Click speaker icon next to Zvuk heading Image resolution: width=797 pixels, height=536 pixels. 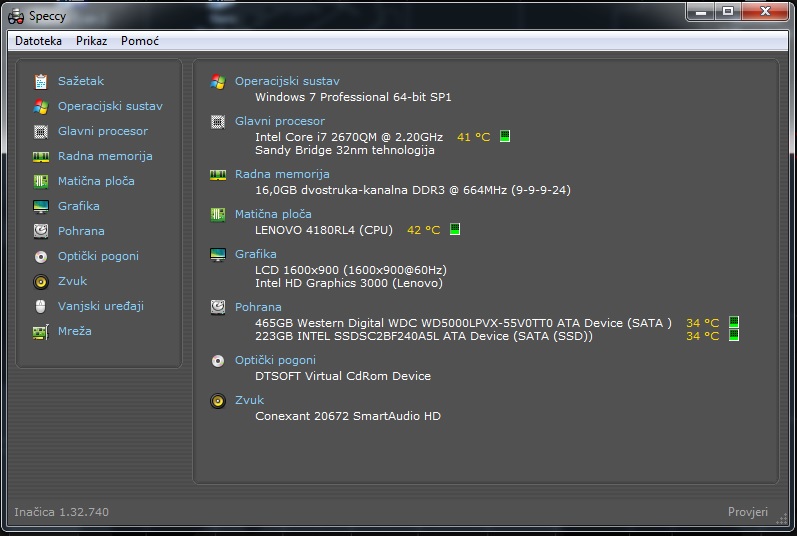(x=218, y=401)
